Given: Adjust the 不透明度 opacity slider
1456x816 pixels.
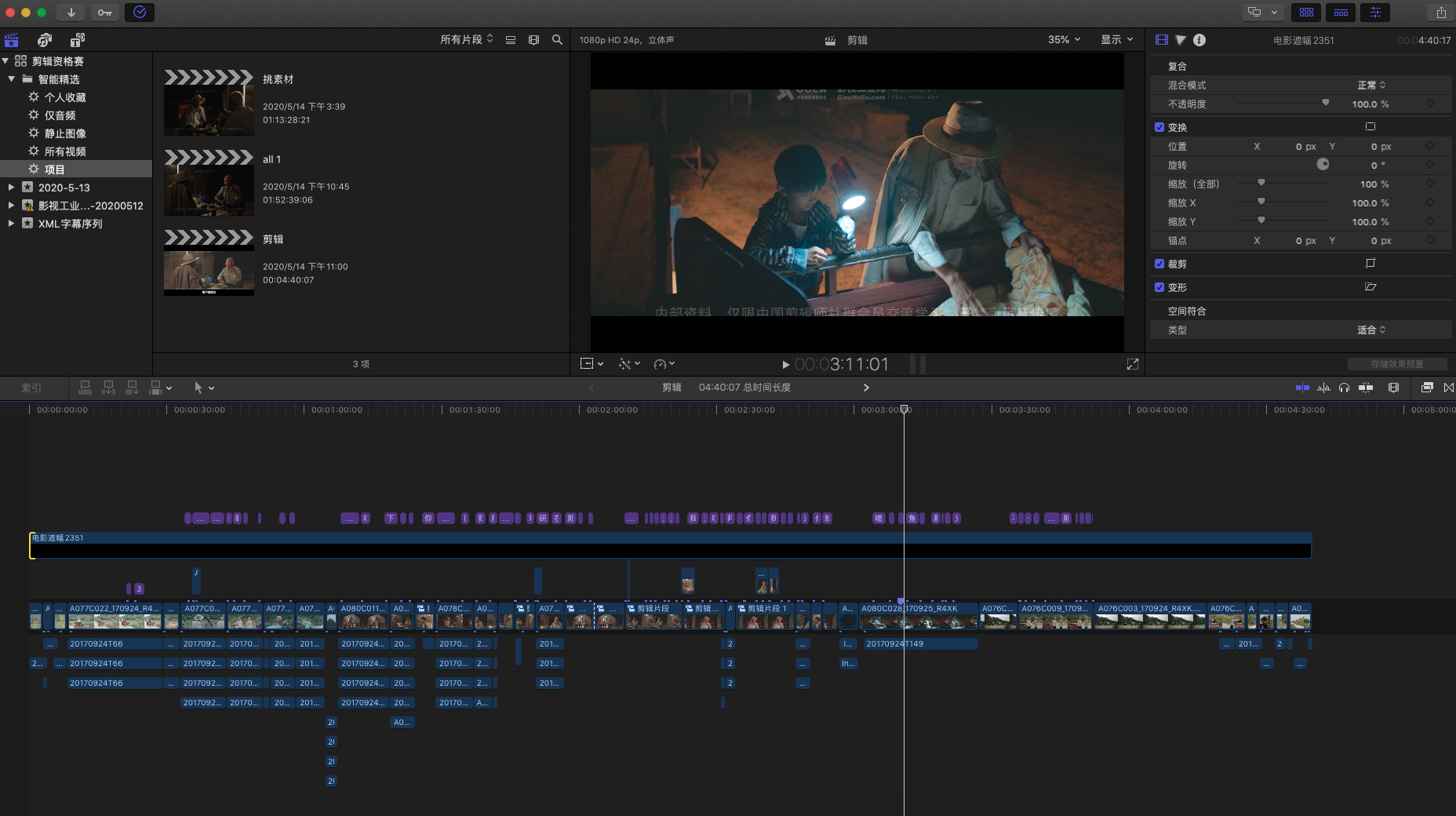Looking at the screenshot, I should click(x=1325, y=104).
